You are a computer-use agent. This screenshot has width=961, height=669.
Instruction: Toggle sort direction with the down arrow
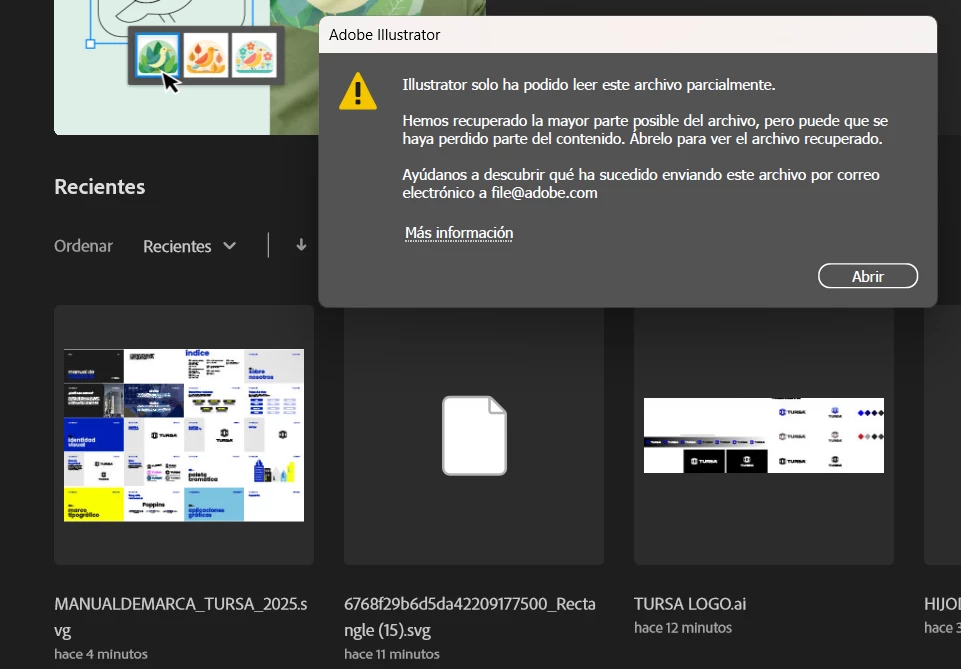pyautogui.click(x=301, y=246)
